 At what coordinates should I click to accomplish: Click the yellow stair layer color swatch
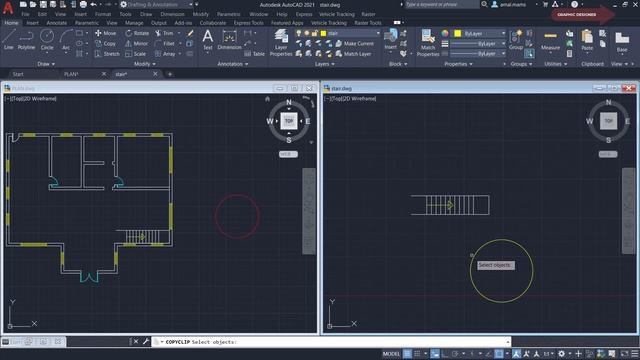[x=323, y=33]
